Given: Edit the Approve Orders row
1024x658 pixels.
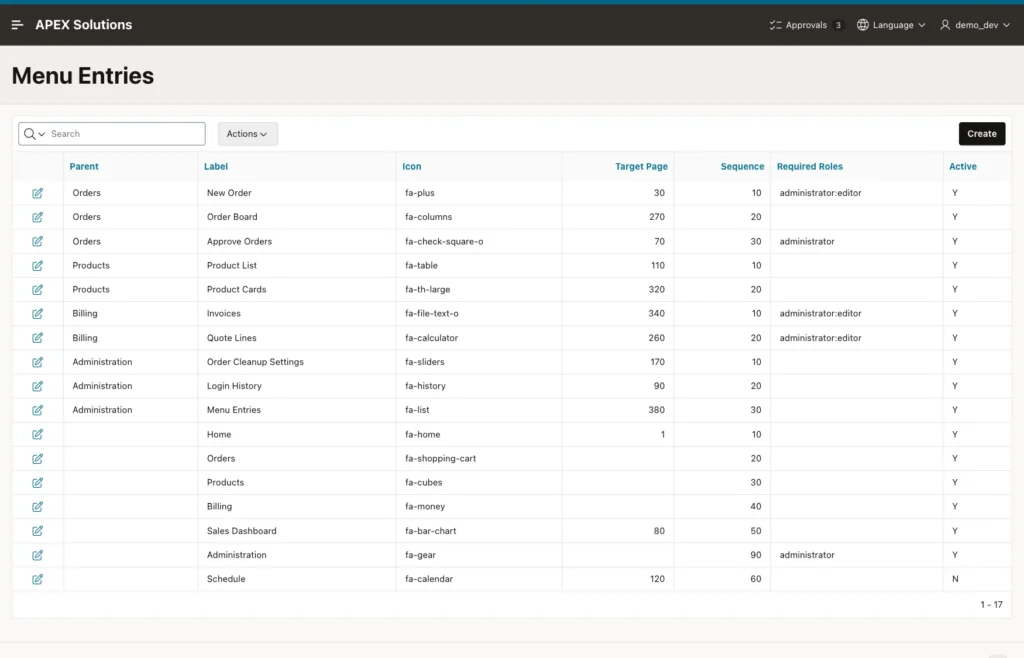Looking at the screenshot, I should [37, 242].
